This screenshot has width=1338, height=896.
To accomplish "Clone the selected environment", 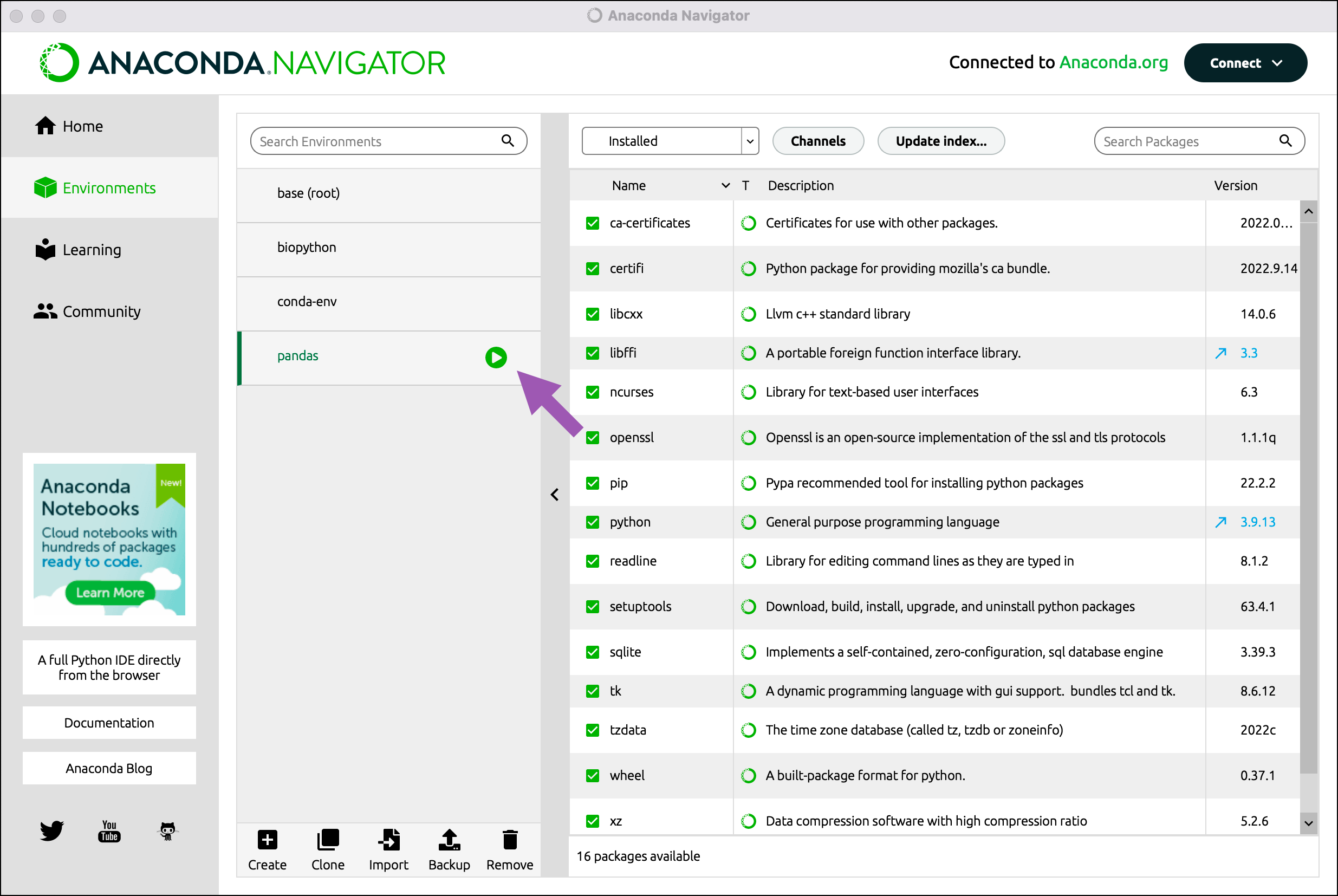I will [327, 850].
